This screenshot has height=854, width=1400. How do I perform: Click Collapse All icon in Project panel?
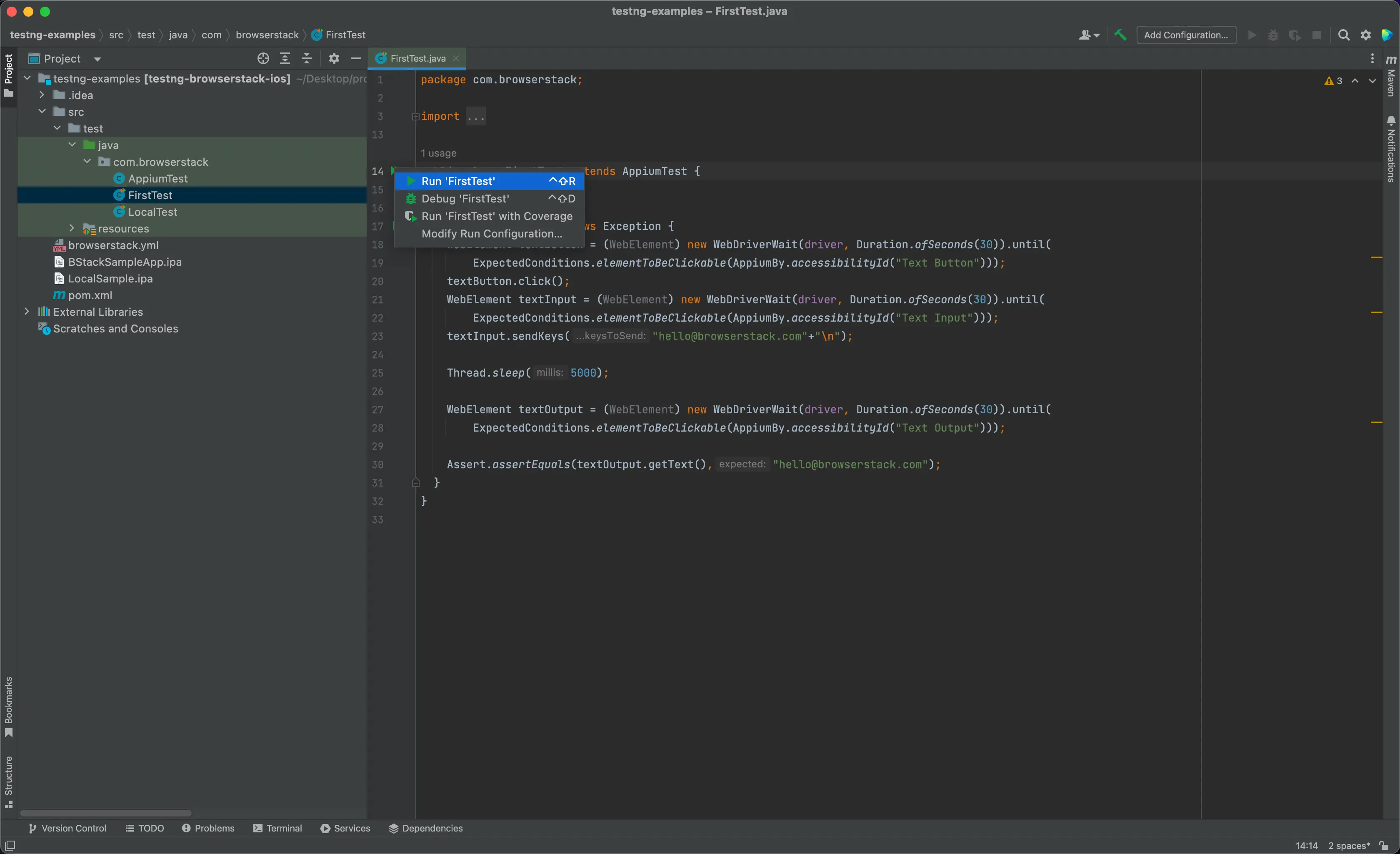click(307, 58)
